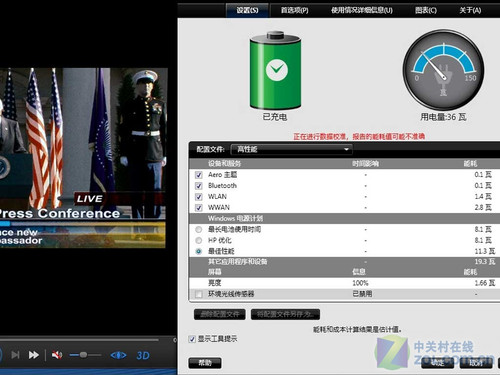Uncheck the WLAN checkbox
Viewport: 500px width, 375px height.
(199, 197)
